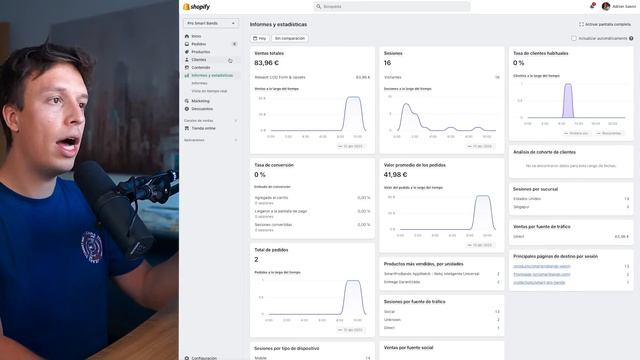
Task: Open Ventas por fuente social report
Action: tap(409, 348)
